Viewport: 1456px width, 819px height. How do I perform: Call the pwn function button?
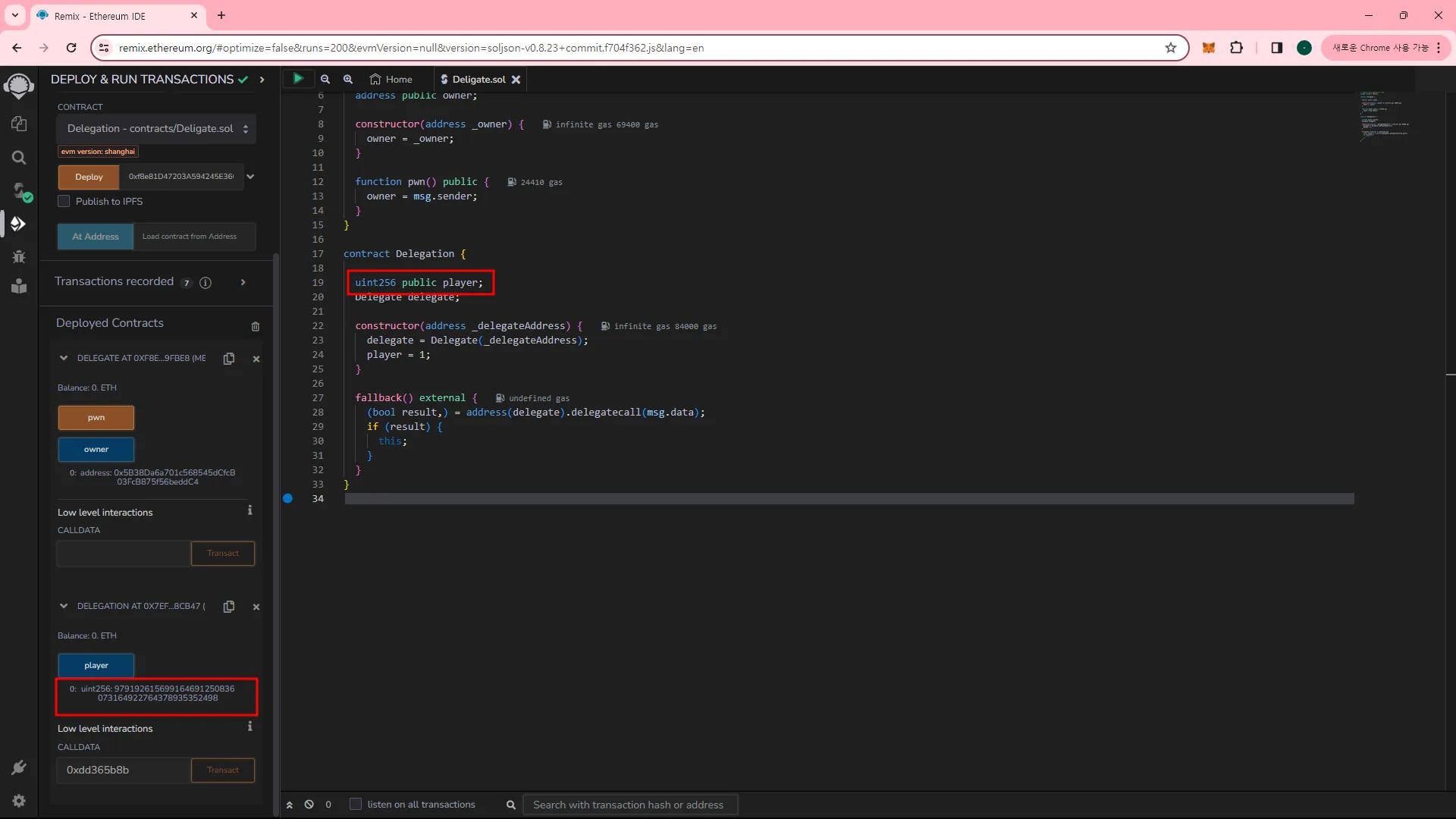point(96,418)
